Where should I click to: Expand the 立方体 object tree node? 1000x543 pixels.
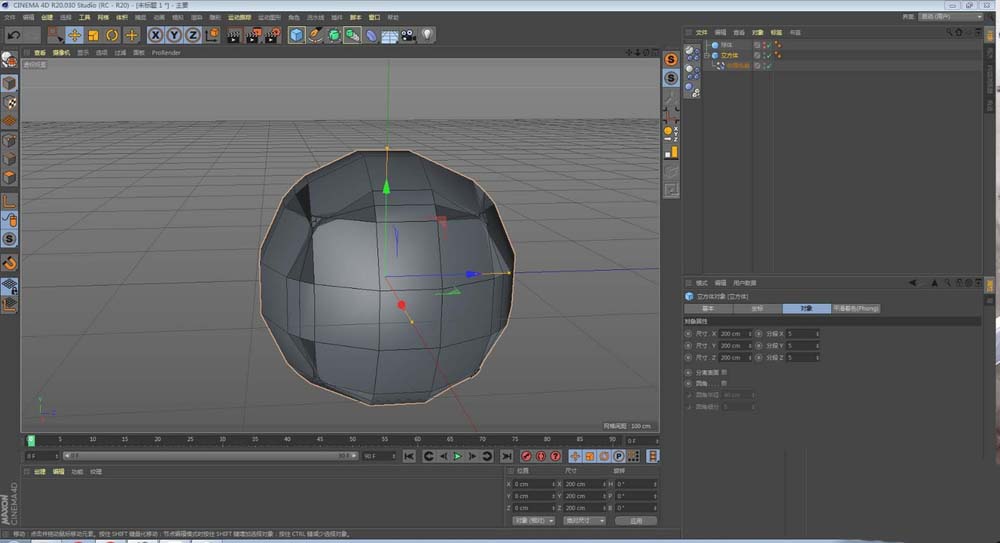coord(707,55)
